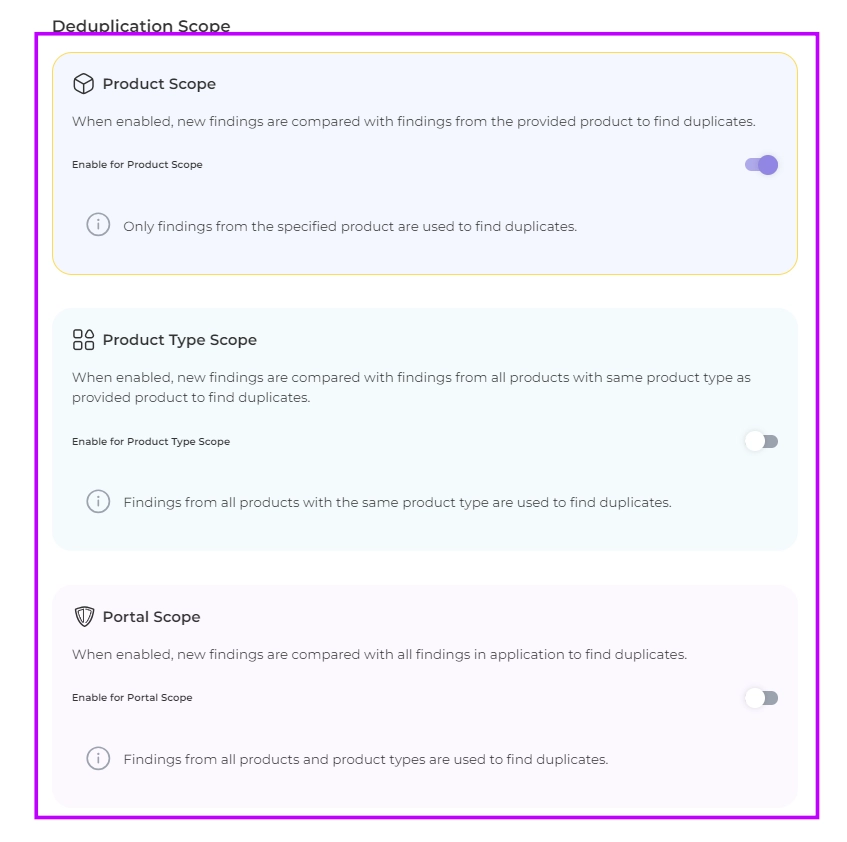Screen dimensions: 847x842
Task: Click the Portal Scope description about all findings in application
Action: (379, 655)
